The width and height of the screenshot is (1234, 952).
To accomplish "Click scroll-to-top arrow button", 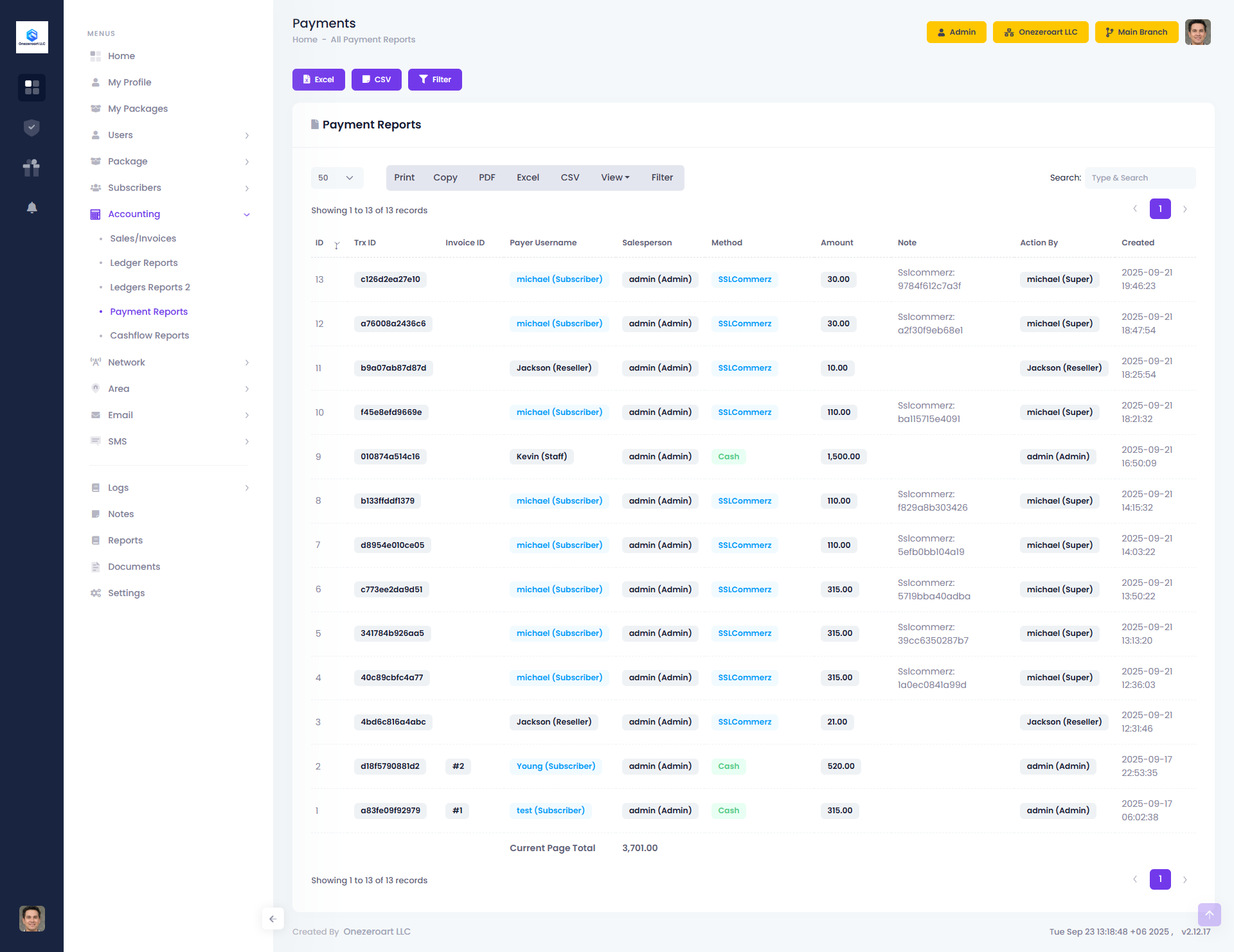I will tap(1209, 915).
